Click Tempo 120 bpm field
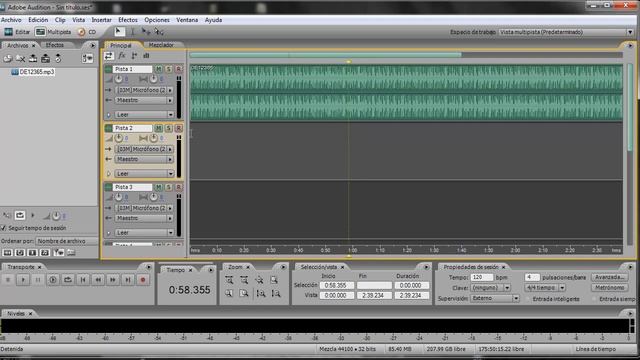The width and height of the screenshot is (640, 360). point(482,277)
